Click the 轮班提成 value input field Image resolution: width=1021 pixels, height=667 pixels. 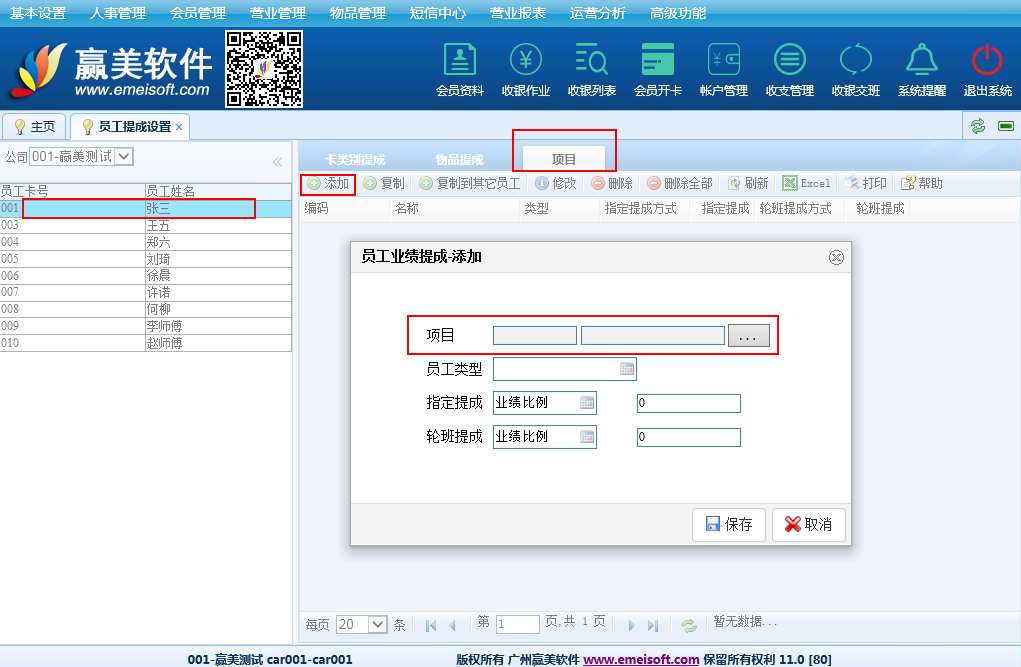tap(688, 437)
